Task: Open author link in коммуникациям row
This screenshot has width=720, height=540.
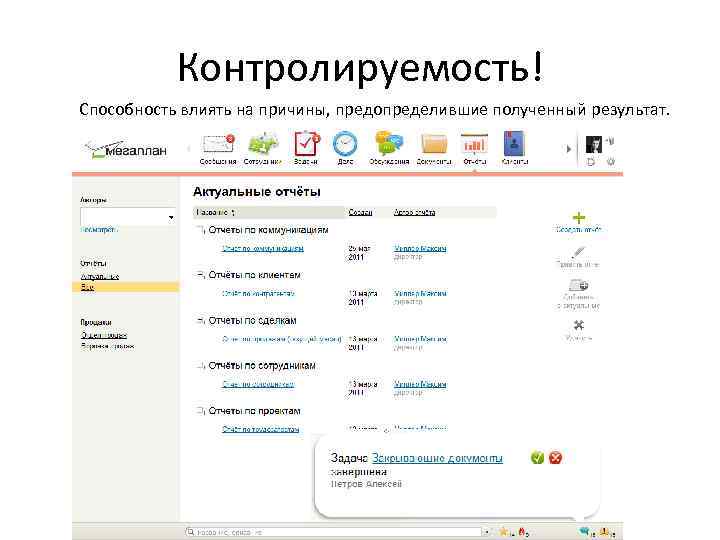Action: pyautogui.click(x=420, y=248)
